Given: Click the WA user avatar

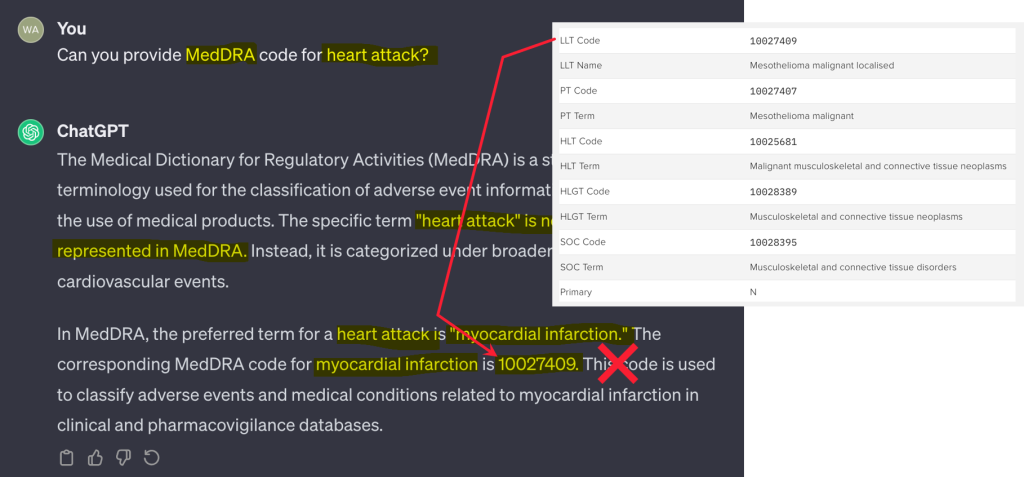Looking at the screenshot, I should 31,29.
